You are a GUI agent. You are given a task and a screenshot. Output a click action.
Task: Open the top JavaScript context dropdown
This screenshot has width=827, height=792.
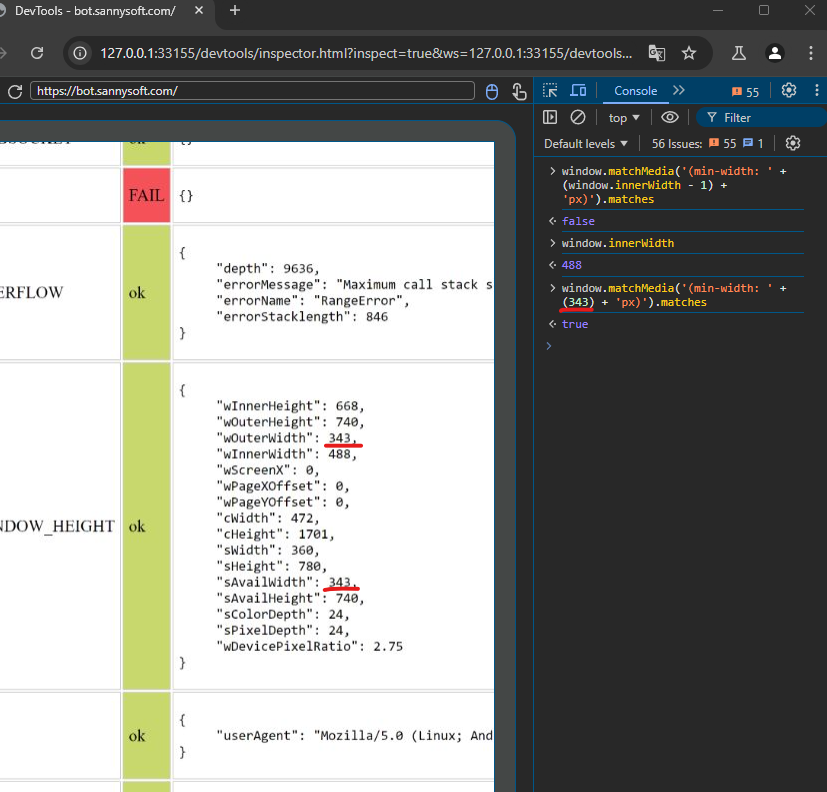[x=624, y=118]
